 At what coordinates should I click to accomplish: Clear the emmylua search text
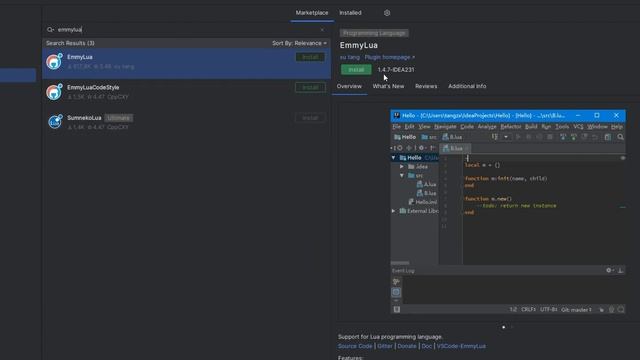322,29
